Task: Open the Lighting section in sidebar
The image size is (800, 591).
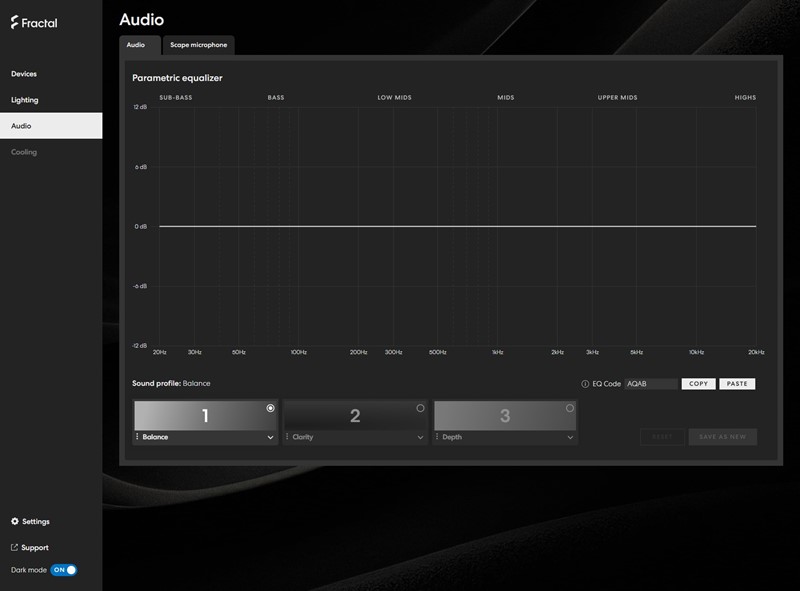Action: tap(25, 100)
